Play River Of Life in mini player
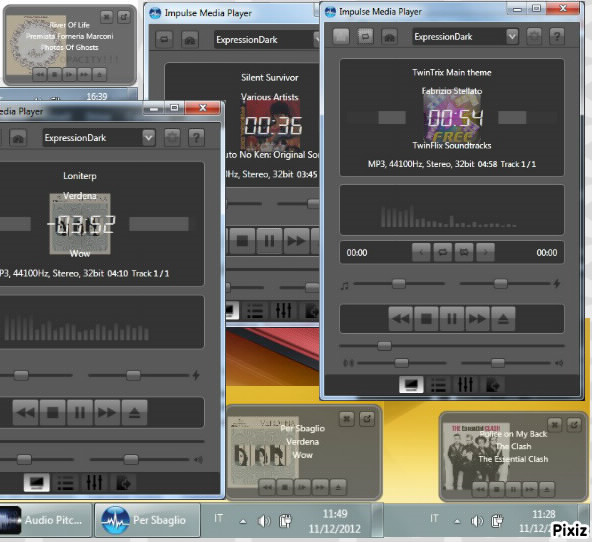 coord(69,75)
